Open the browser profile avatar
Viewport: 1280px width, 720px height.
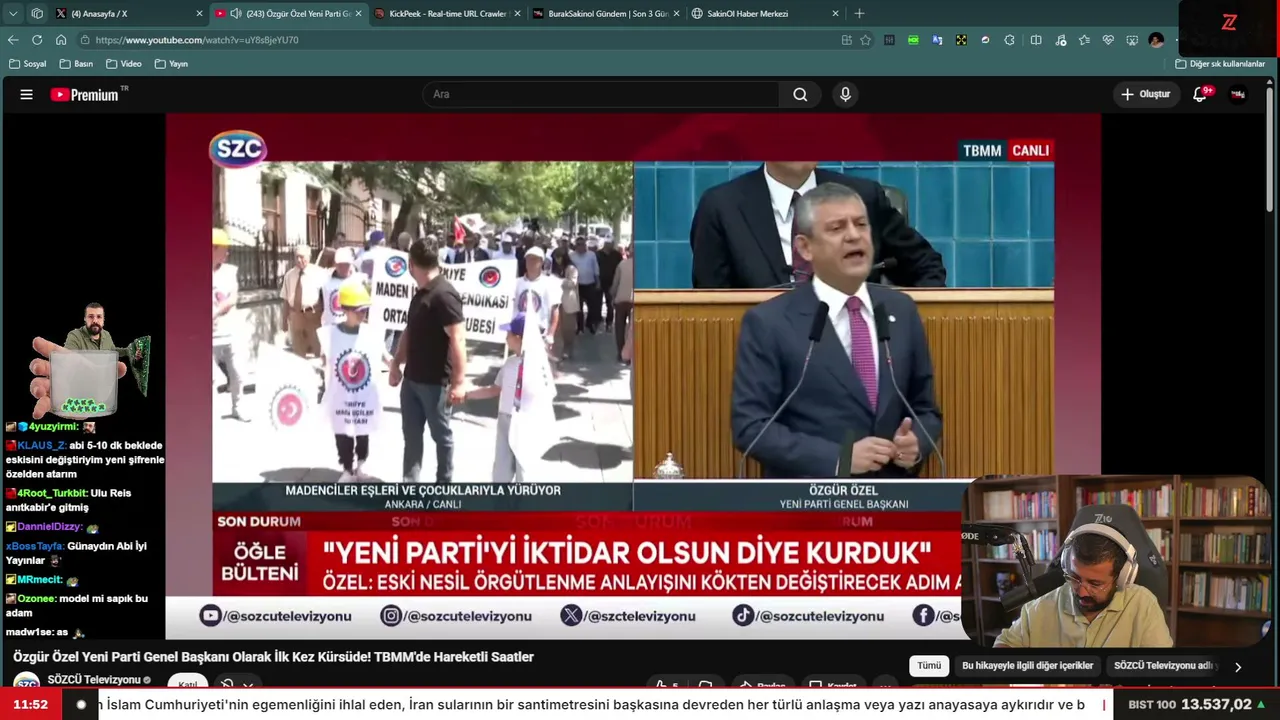pyautogui.click(x=1156, y=40)
